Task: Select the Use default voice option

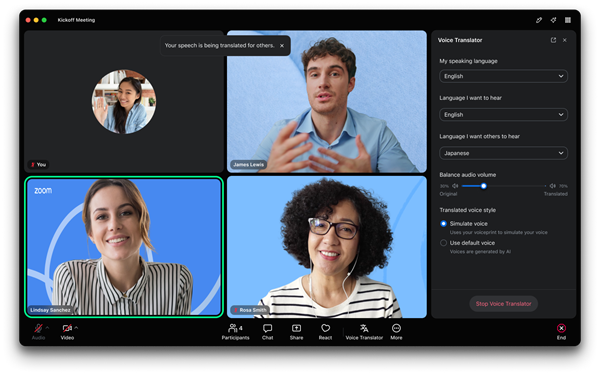Action: 443,243
